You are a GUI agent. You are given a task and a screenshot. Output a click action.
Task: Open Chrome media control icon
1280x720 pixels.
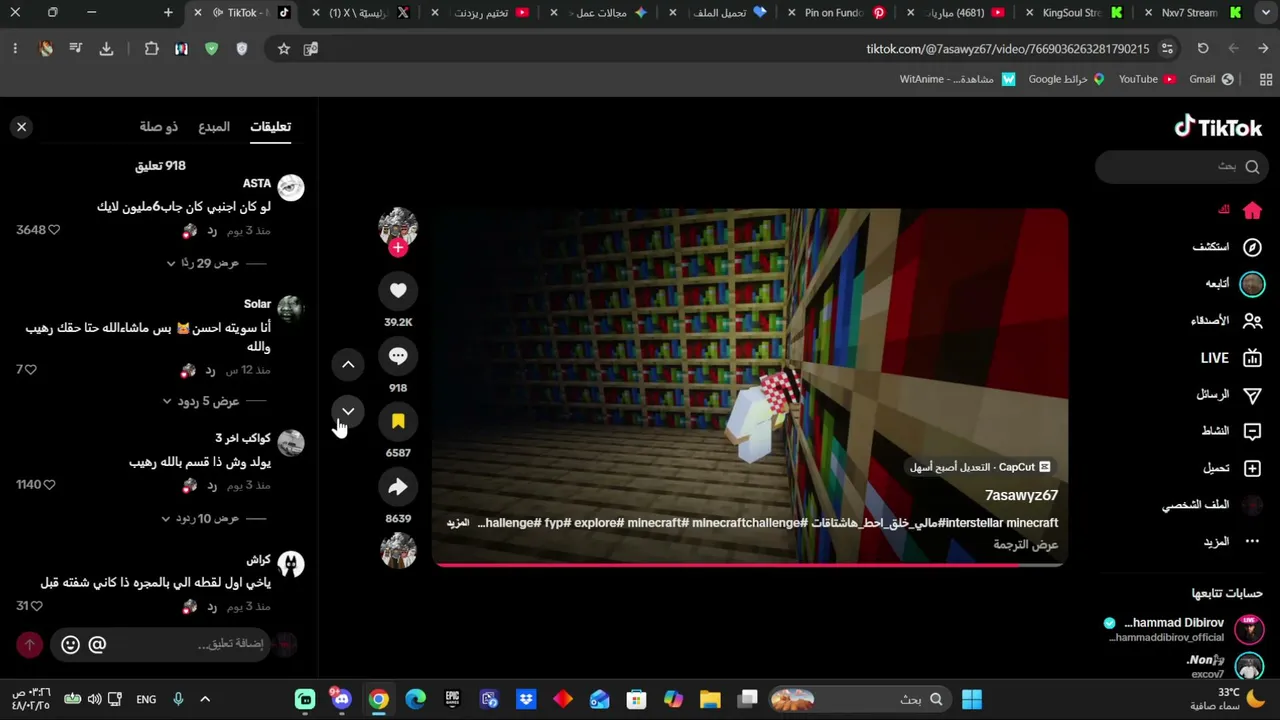pyautogui.click(x=76, y=48)
